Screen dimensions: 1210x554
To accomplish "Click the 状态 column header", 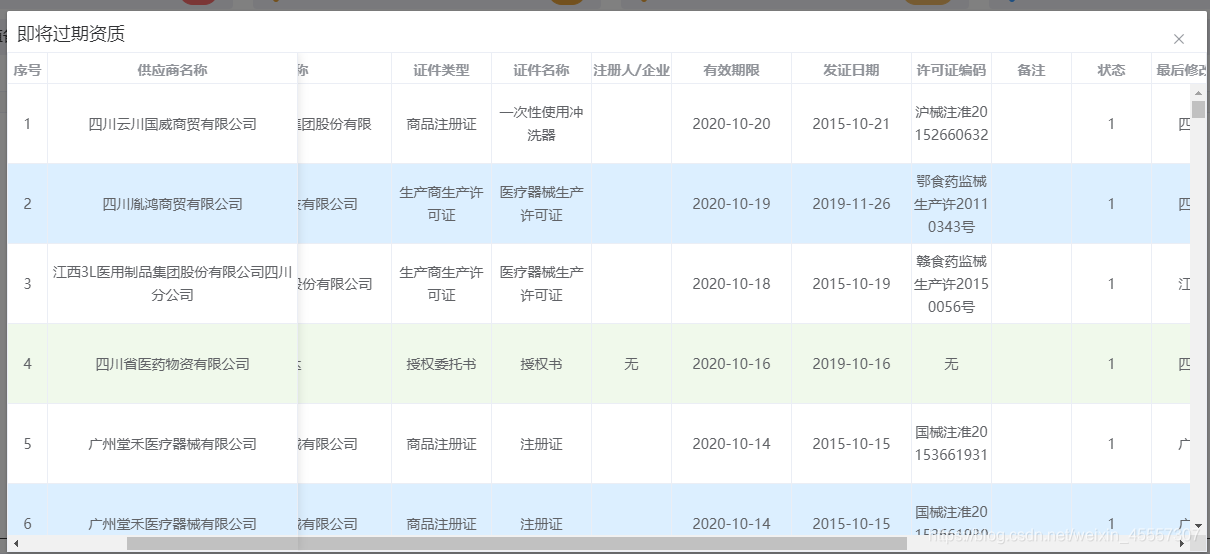I will click(1111, 70).
